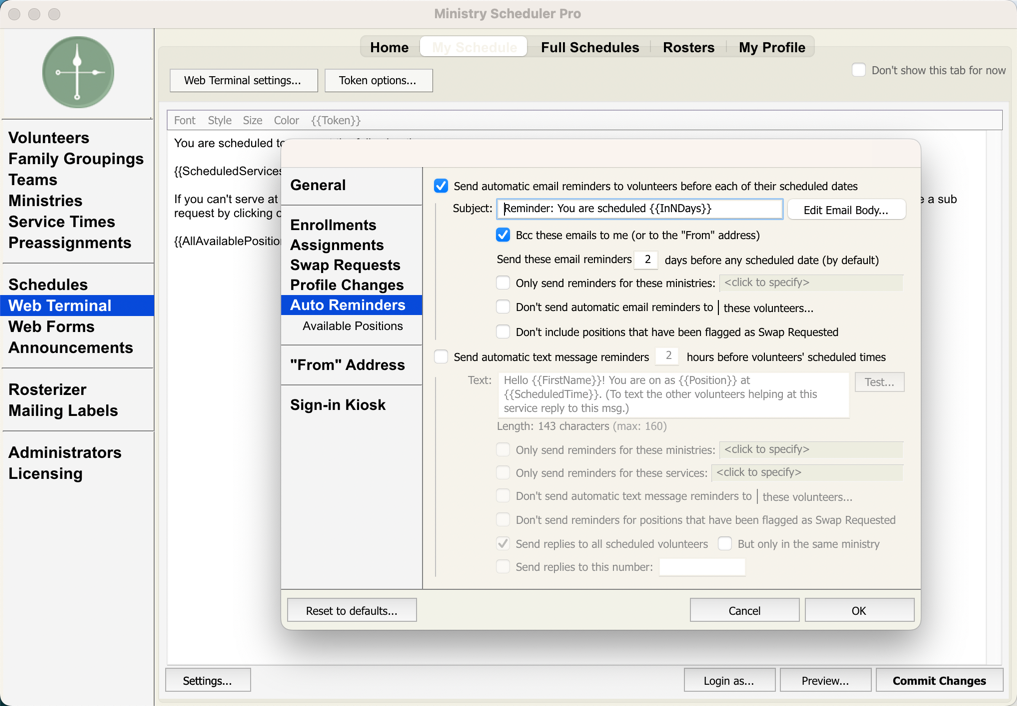Image resolution: width=1017 pixels, height=706 pixels.
Task: Click the Ministry Scheduler Pro clock logo
Action: (x=78, y=72)
